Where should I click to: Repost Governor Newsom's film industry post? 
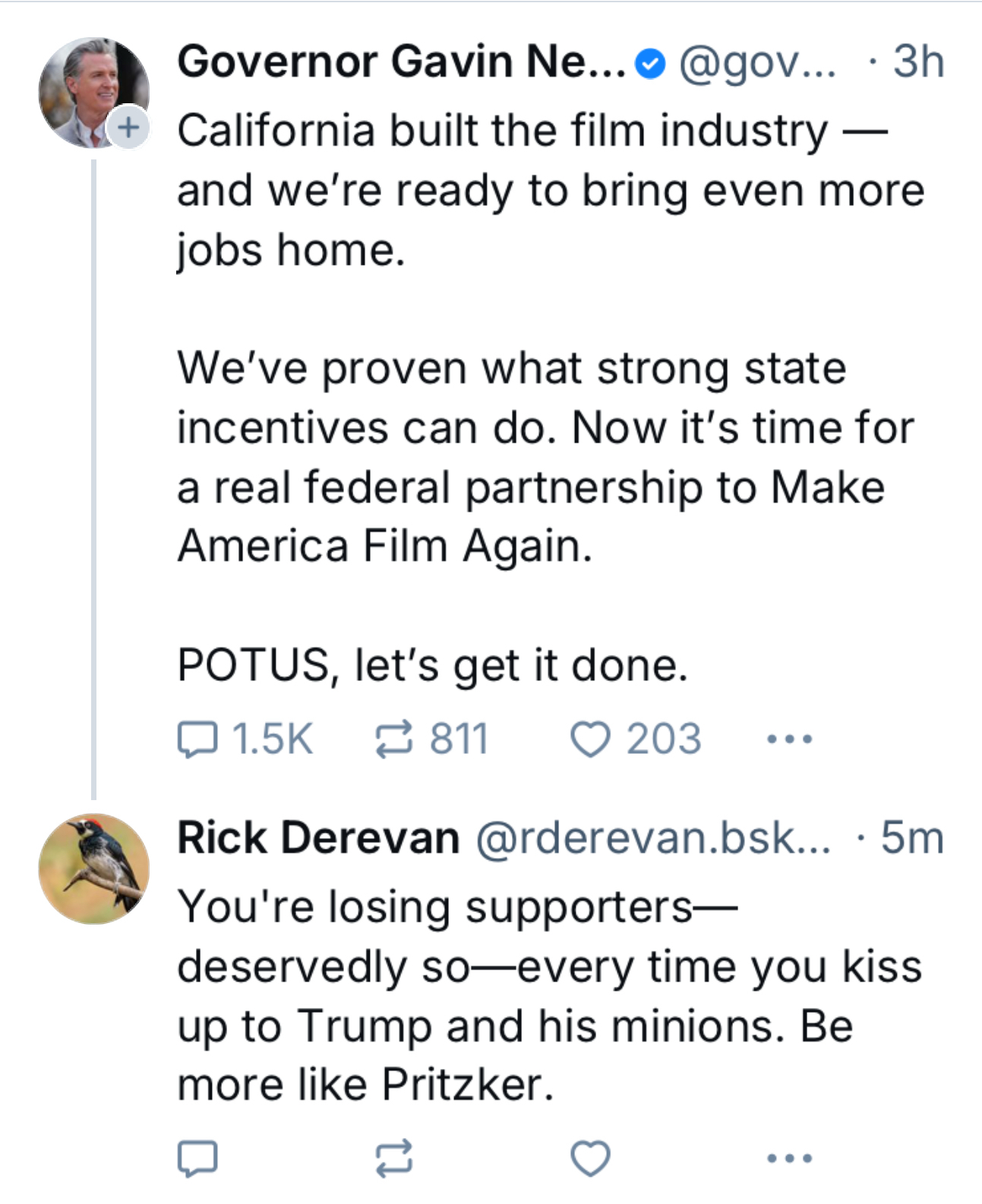[394, 739]
